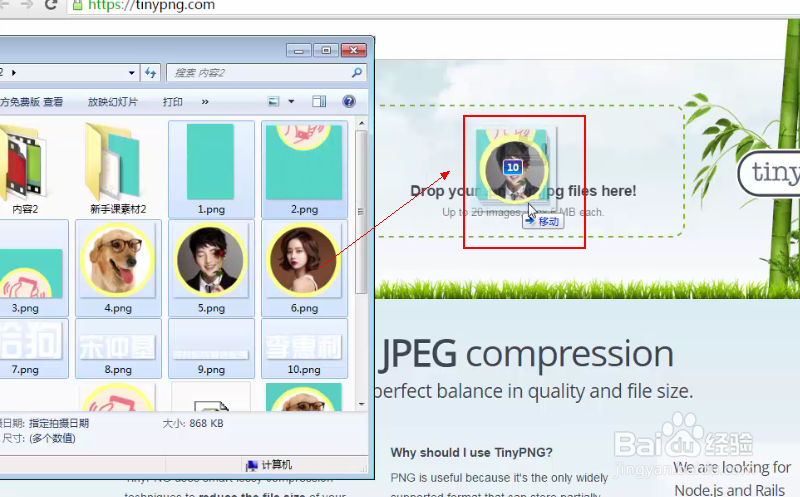Select the 新手课素材2 folder

click(118, 169)
